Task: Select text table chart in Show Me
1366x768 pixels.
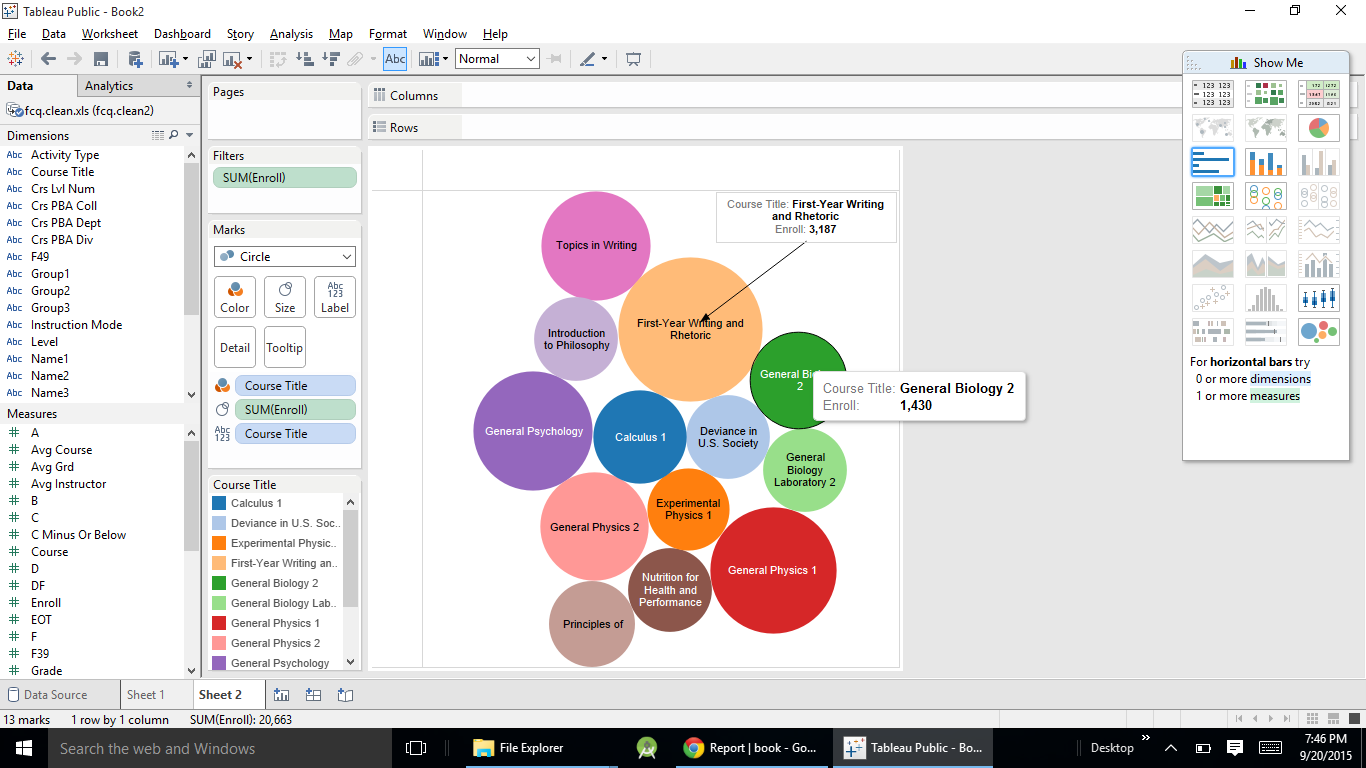Action: click(1212, 95)
